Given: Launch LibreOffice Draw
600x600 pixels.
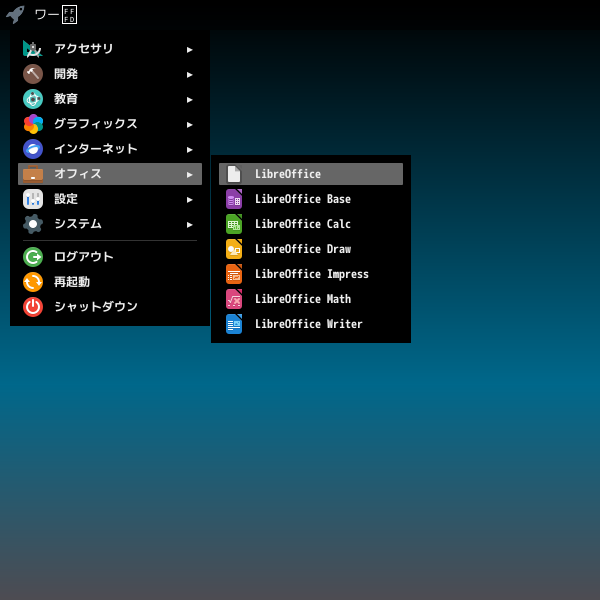Looking at the screenshot, I should pos(311,249).
